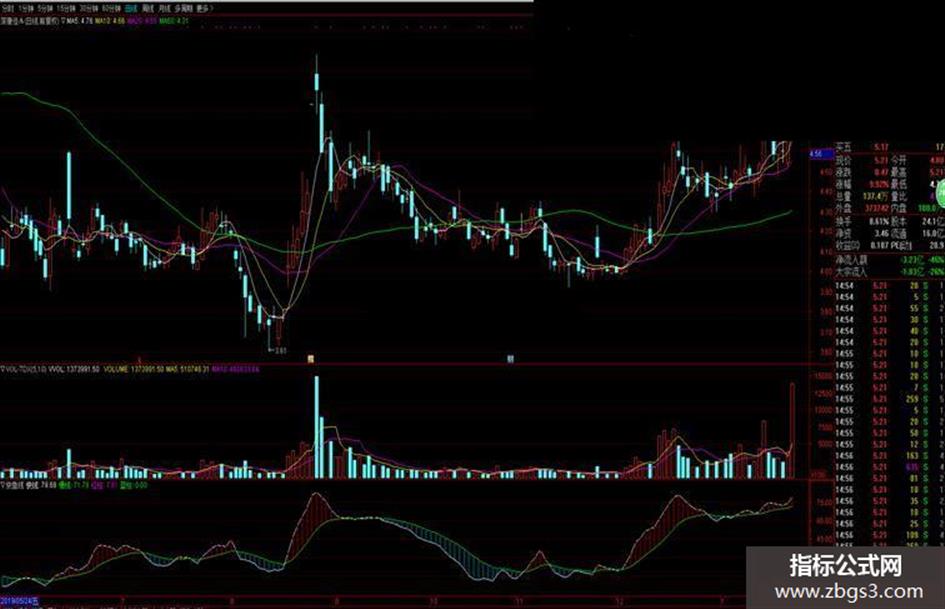Viewport: 945px width, 609px height.
Task: Expand the 更多 periods menu
Action: click(x=205, y=8)
